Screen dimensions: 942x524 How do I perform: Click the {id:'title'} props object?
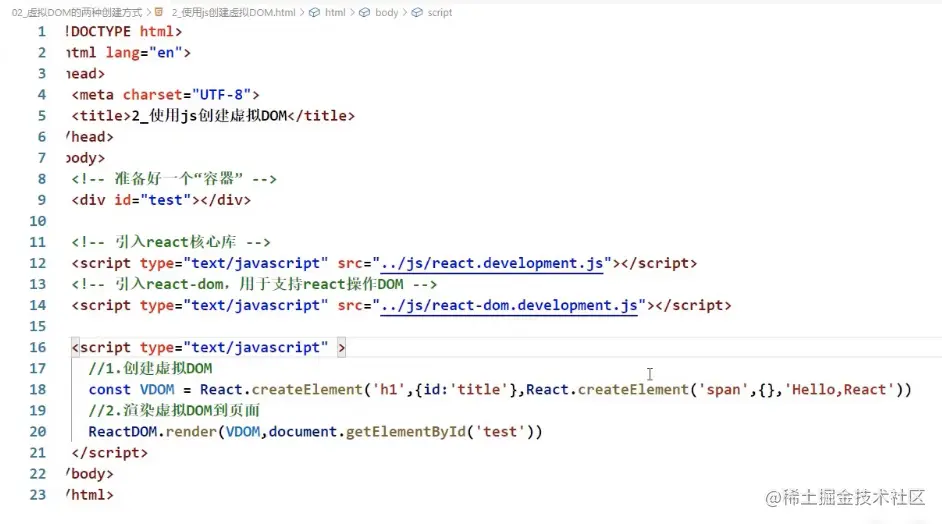466,389
